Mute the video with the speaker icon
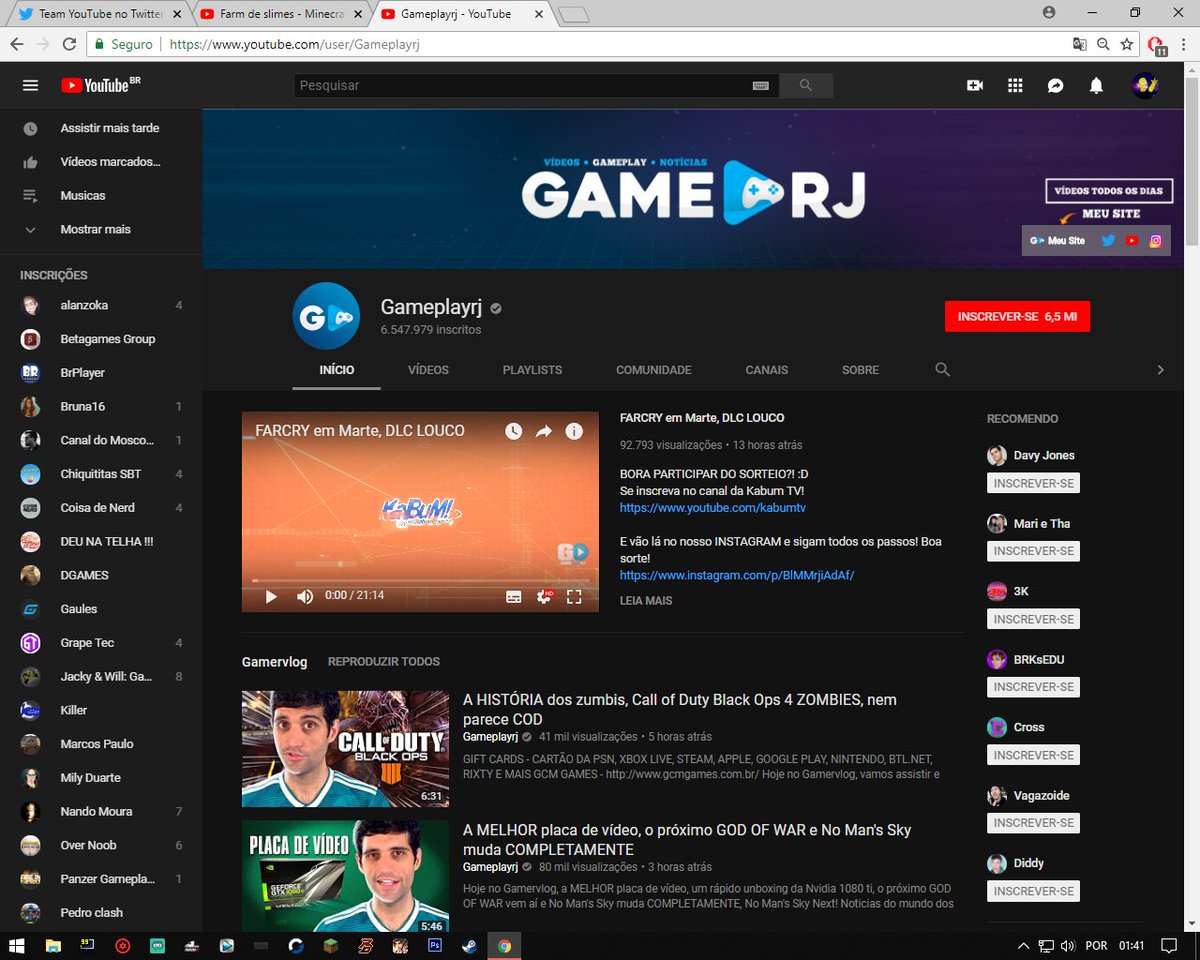Viewport: 1200px width, 960px height. coord(305,596)
